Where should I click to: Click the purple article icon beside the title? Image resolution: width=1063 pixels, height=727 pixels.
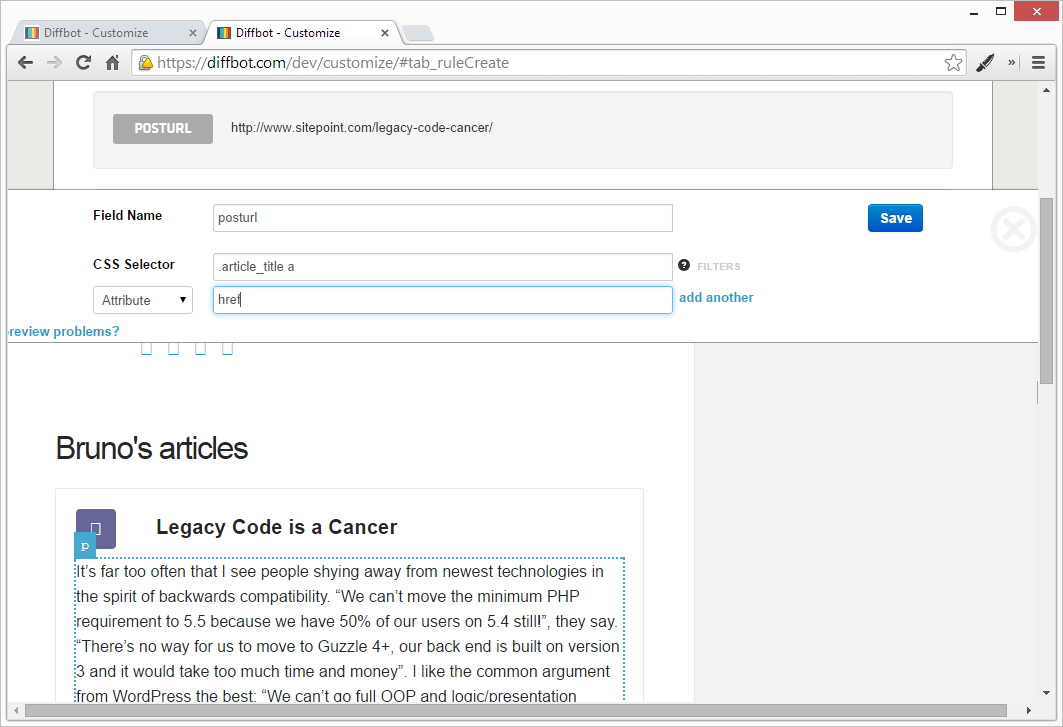96,528
